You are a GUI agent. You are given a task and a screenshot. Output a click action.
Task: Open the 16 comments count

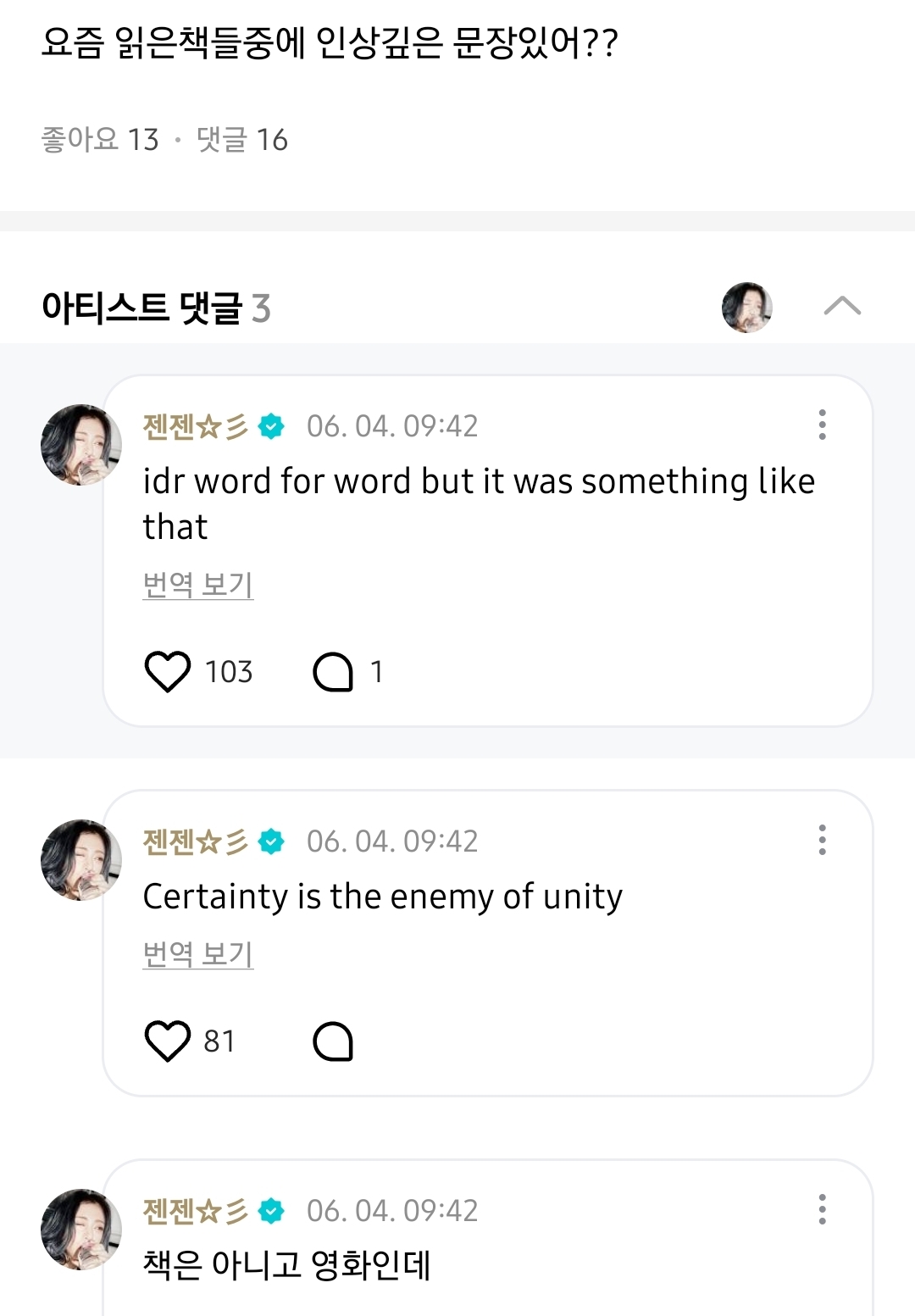242,140
